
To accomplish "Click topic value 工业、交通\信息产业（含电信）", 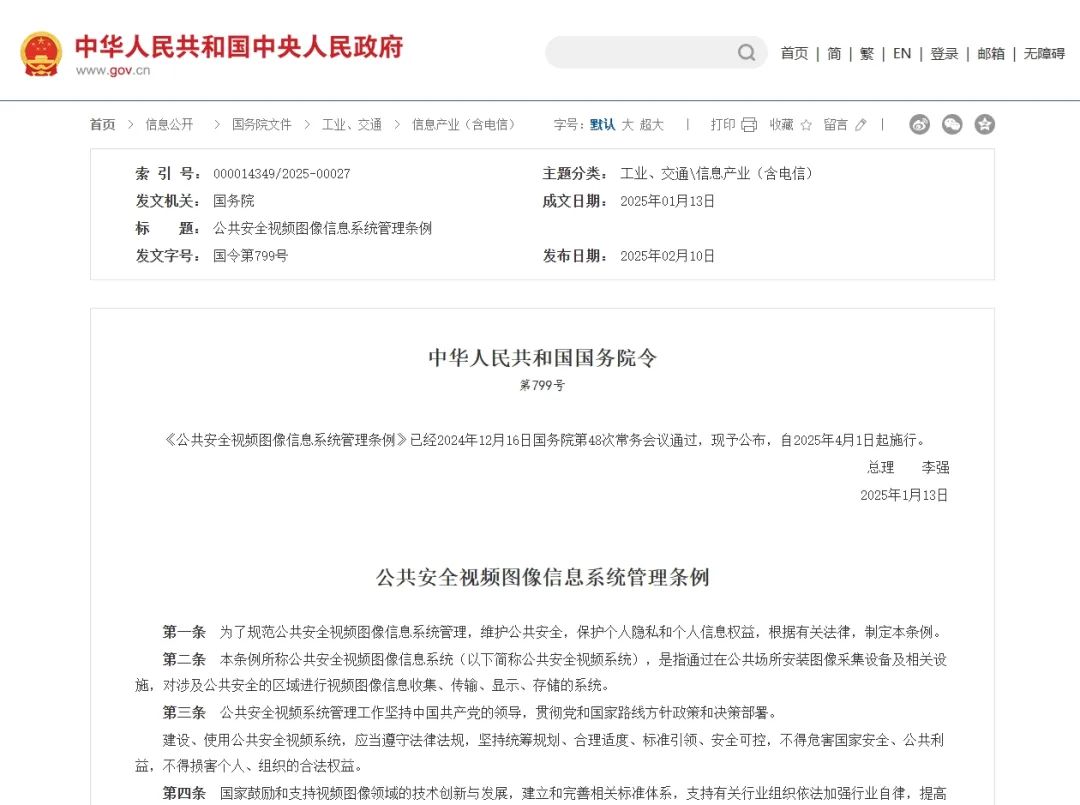I will pyautogui.click(x=716, y=174).
